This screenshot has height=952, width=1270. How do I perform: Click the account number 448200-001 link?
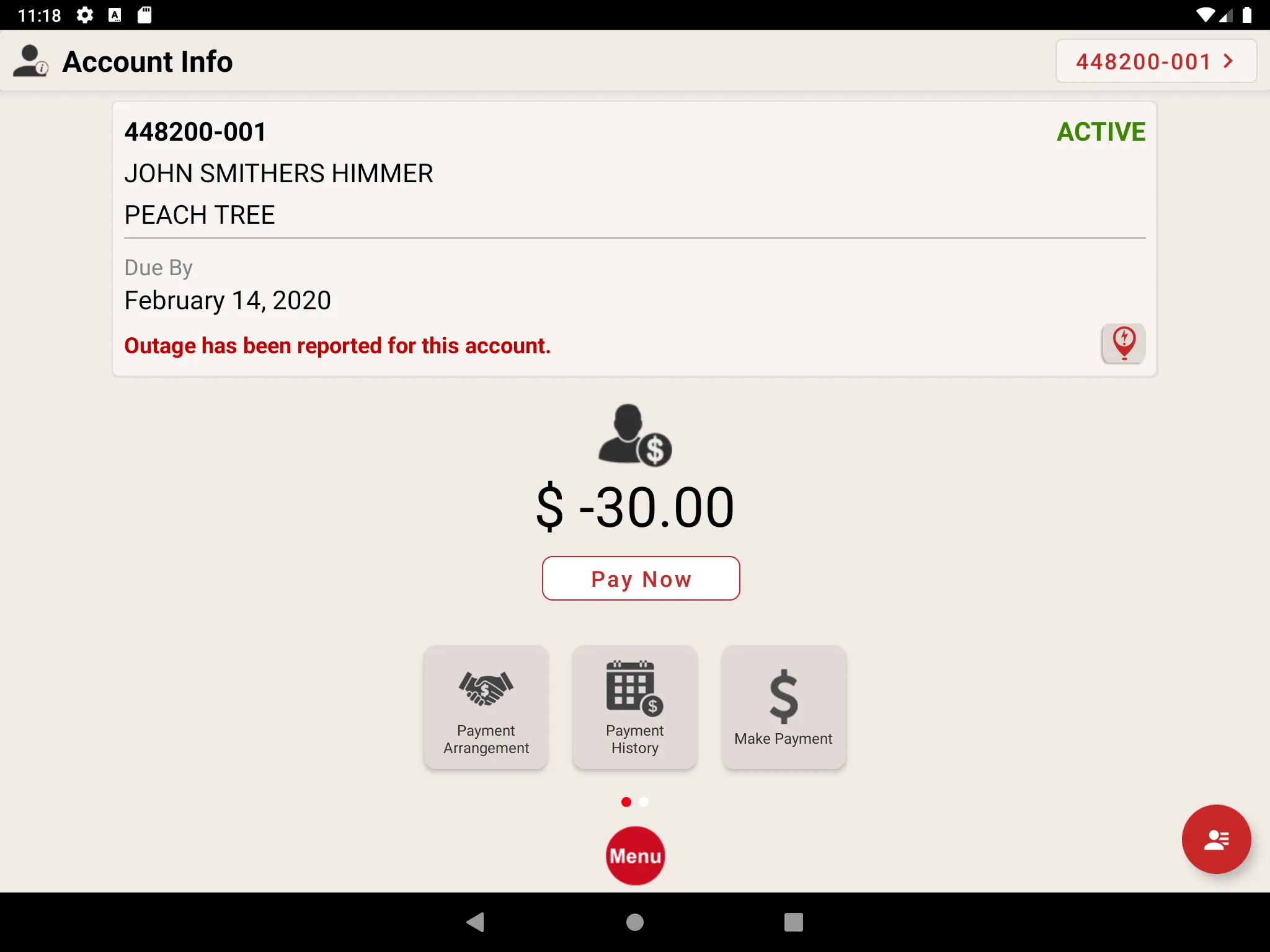click(1155, 62)
